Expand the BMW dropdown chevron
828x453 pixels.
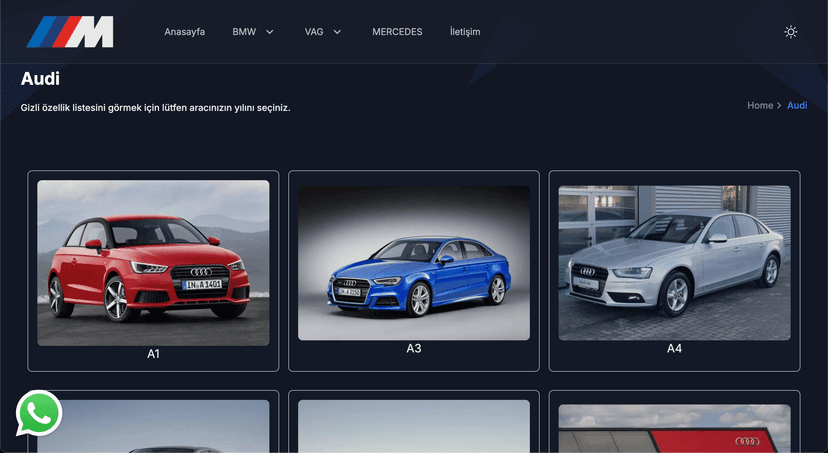pyautogui.click(x=269, y=32)
